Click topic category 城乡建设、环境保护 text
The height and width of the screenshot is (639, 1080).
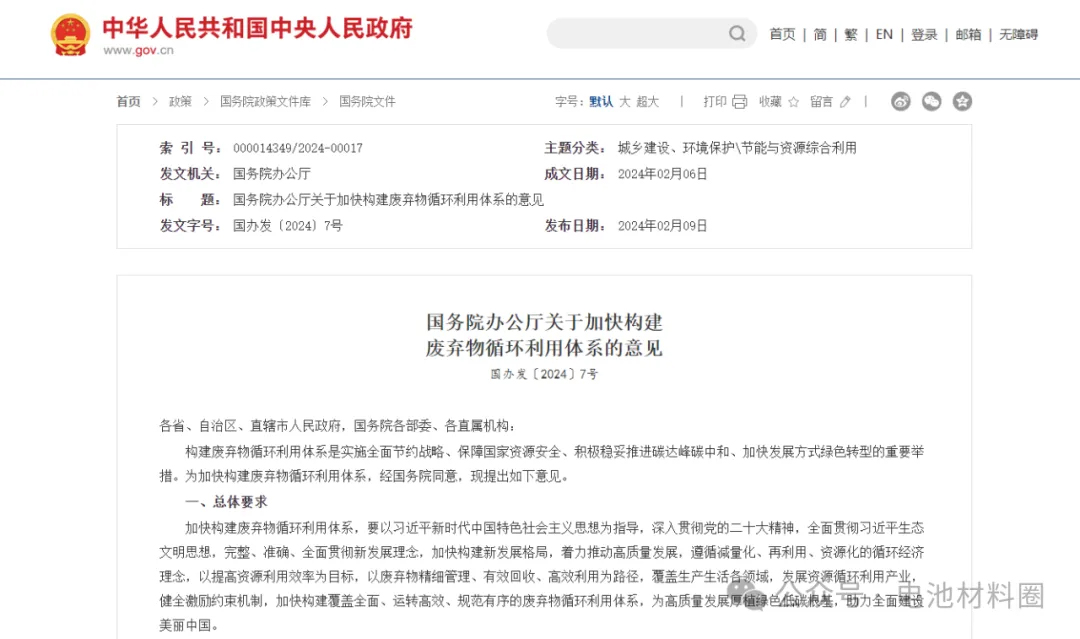coord(737,148)
